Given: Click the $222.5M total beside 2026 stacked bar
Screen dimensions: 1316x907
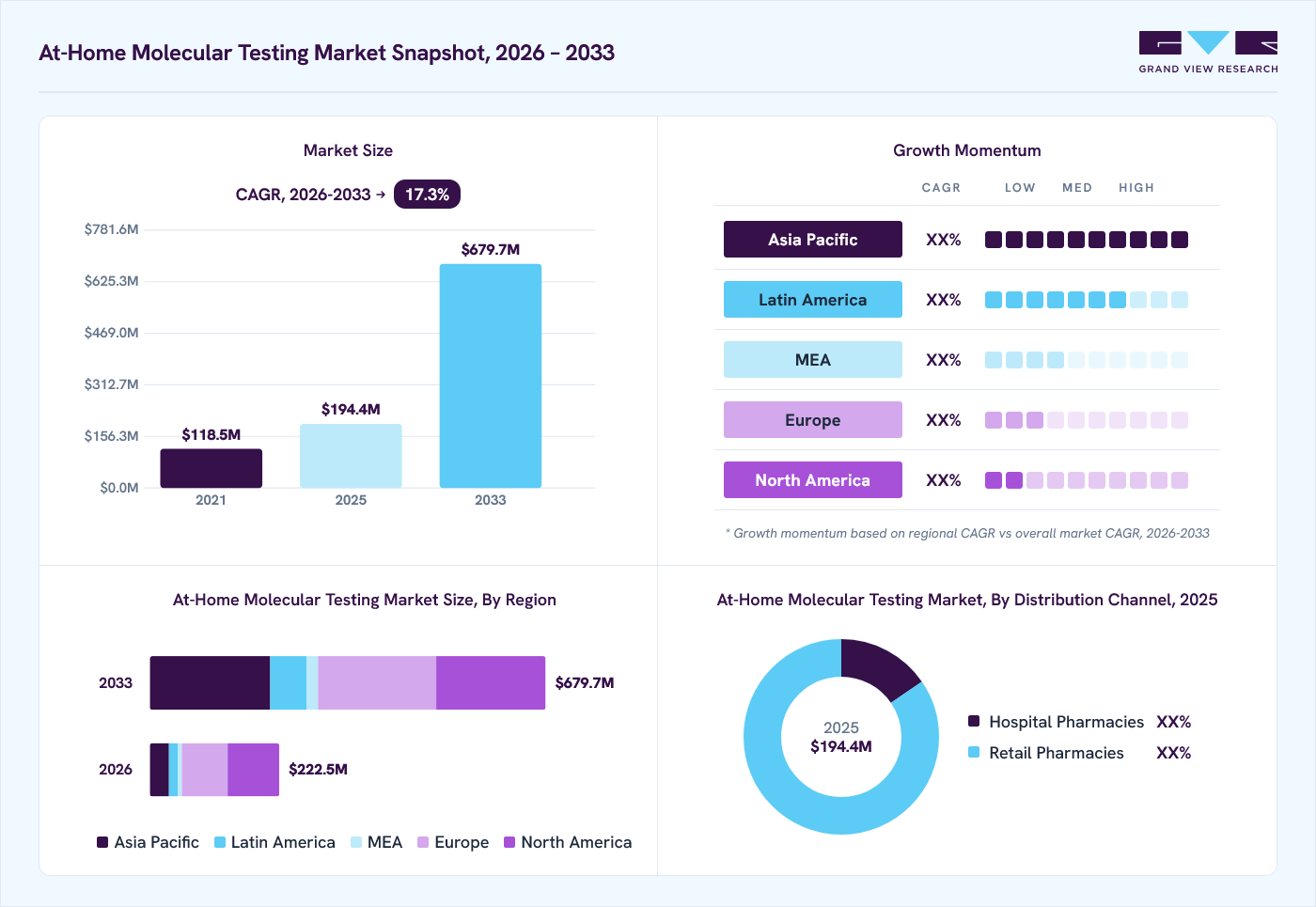Looking at the screenshot, I should coord(318,769).
